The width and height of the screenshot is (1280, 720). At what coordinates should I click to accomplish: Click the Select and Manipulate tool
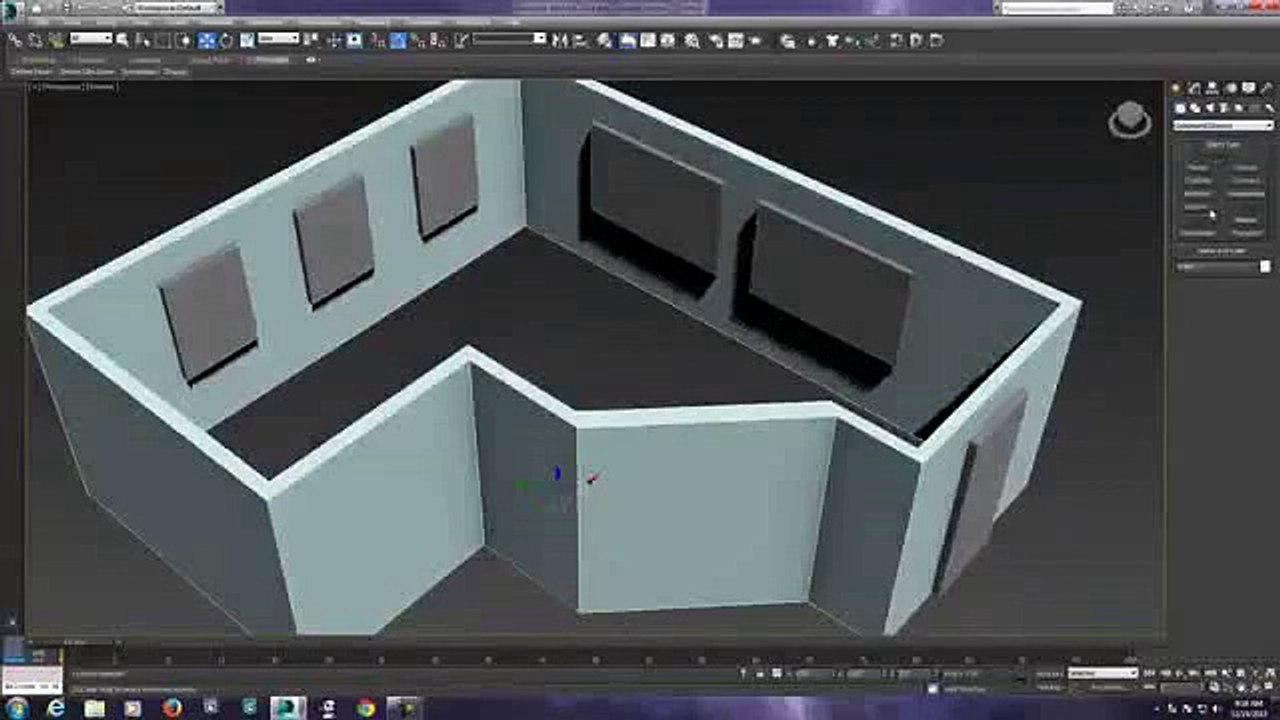click(x=334, y=41)
